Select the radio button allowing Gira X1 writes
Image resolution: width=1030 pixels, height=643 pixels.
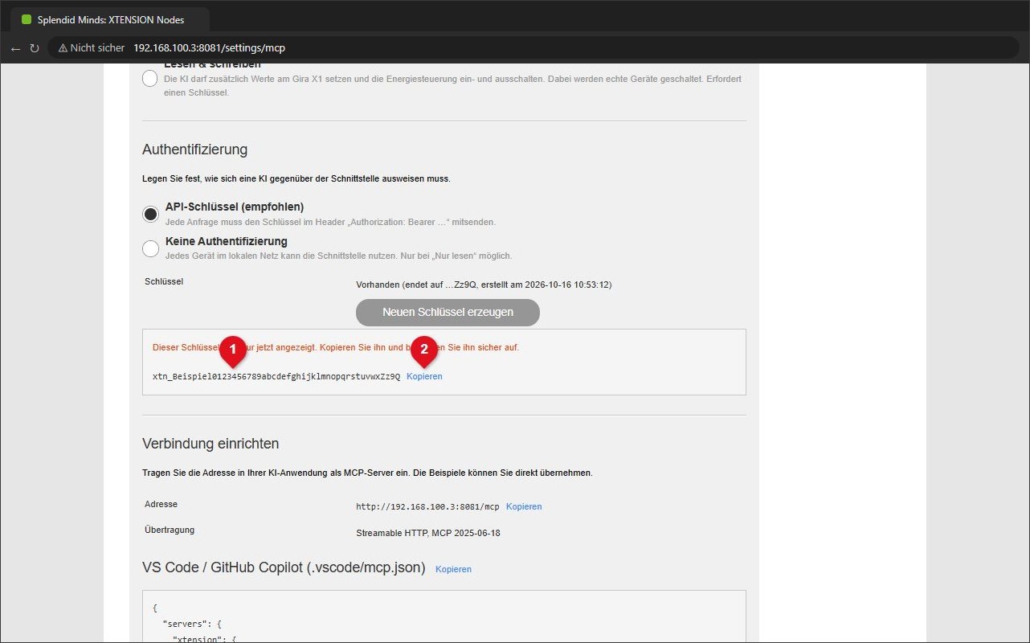click(150, 78)
